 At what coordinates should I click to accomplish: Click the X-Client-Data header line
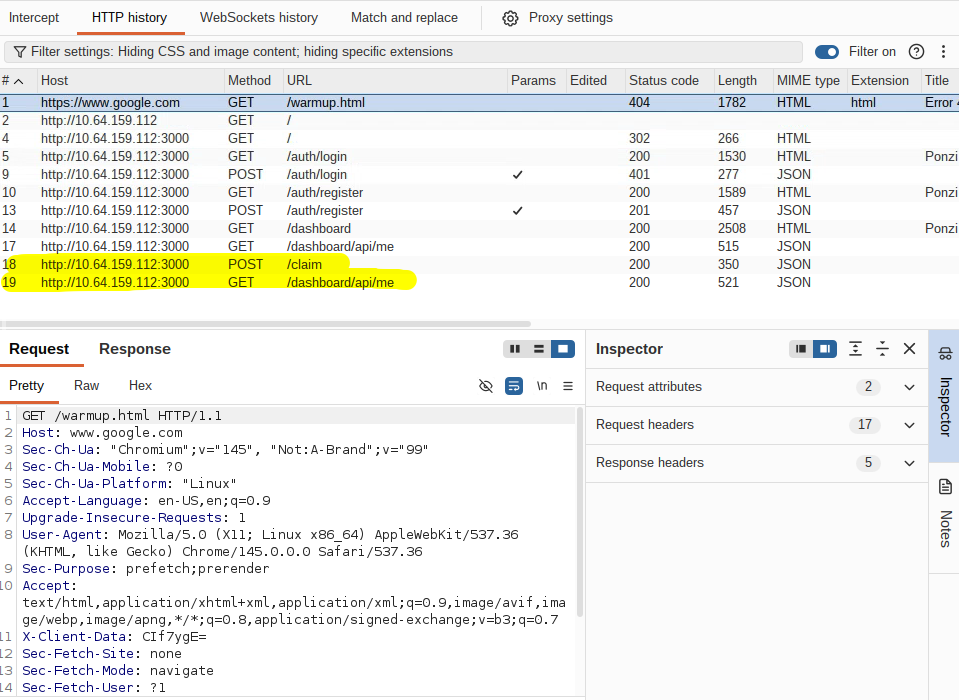pyautogui.click(x=114, y=637)
